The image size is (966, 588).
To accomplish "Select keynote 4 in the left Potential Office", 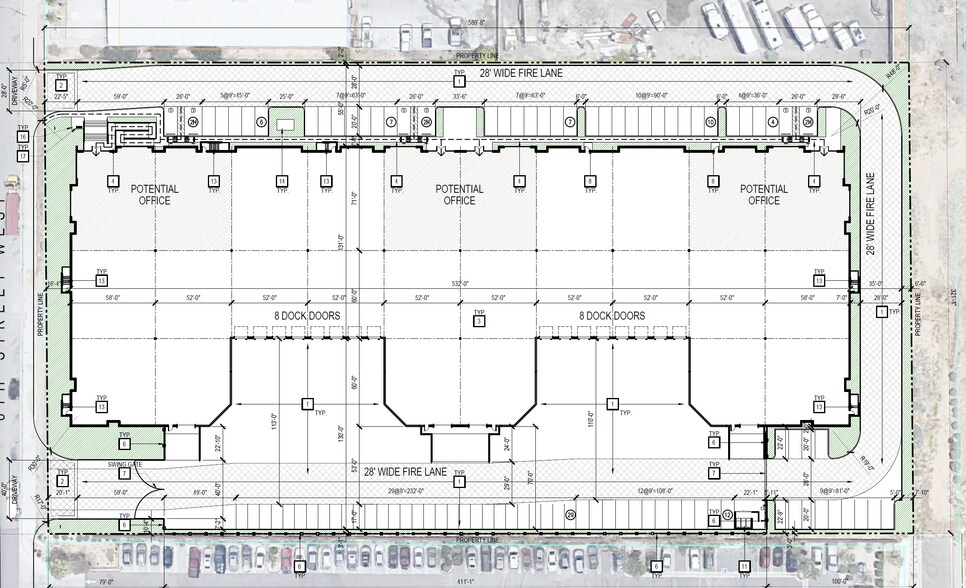I will (x=113, y=181).
